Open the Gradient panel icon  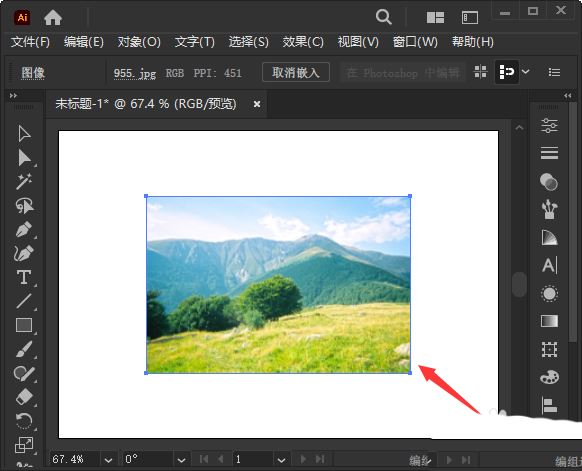pos(549,321)
